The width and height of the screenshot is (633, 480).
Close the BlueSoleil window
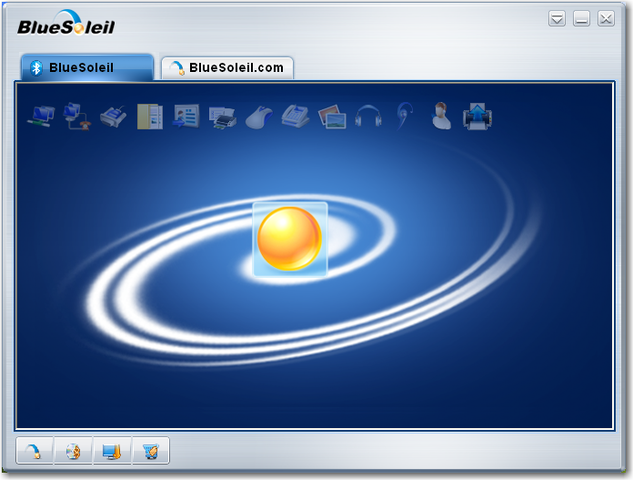tap(606, 19)
